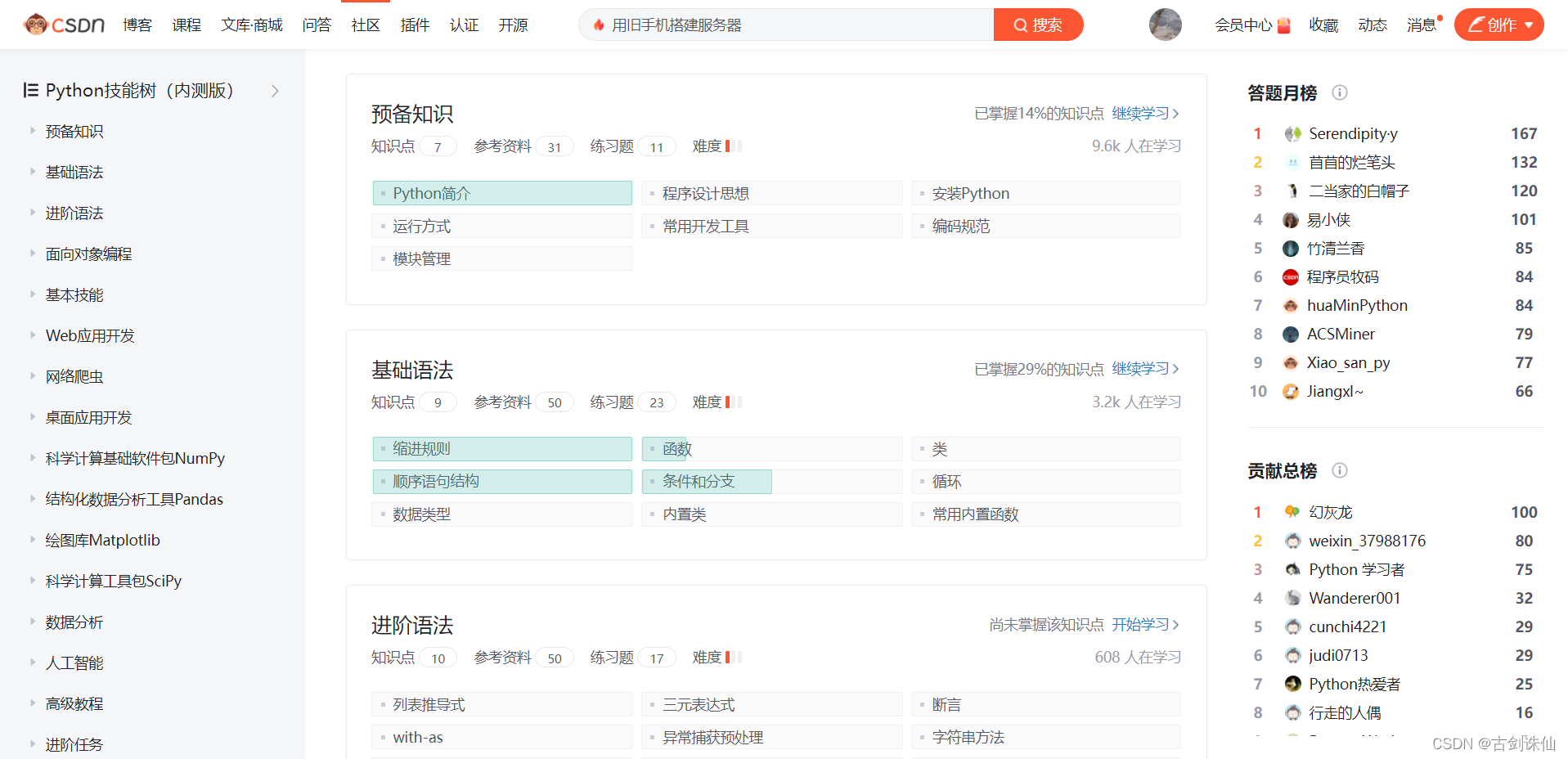Select 人工智能 in sidebar
Image resolution: width=1568 pixels, height=759 pixels.
(74, 662)
